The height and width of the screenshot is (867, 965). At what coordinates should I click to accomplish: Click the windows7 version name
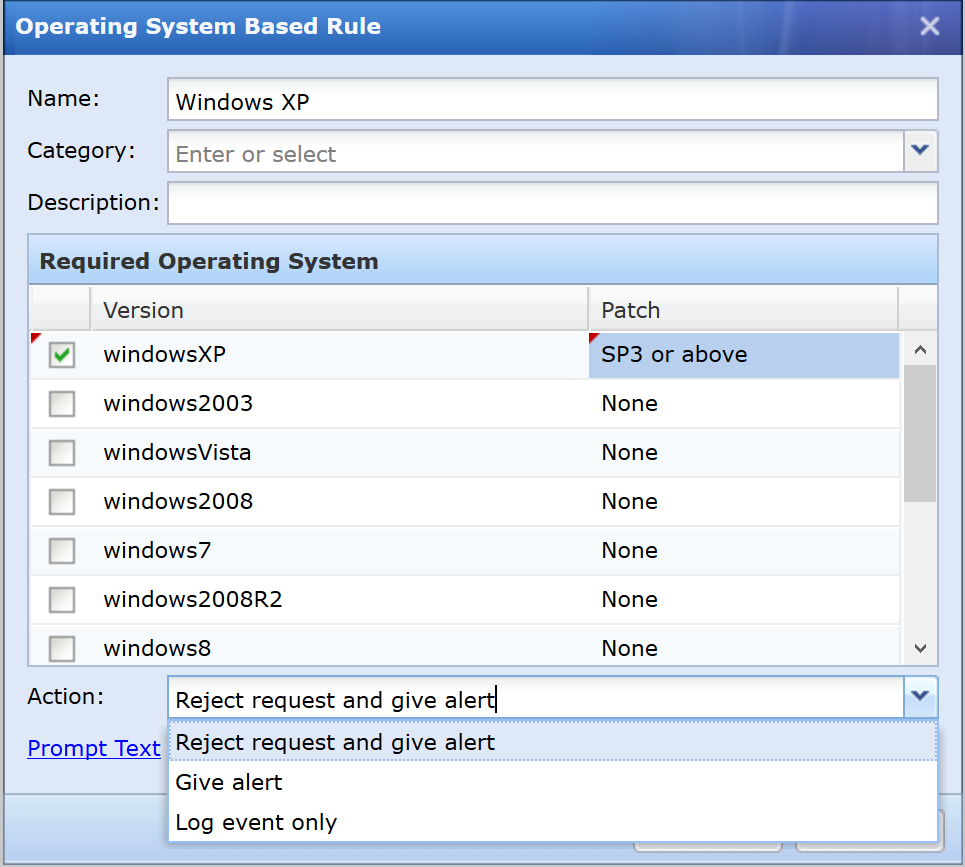(x=157, y=551)
